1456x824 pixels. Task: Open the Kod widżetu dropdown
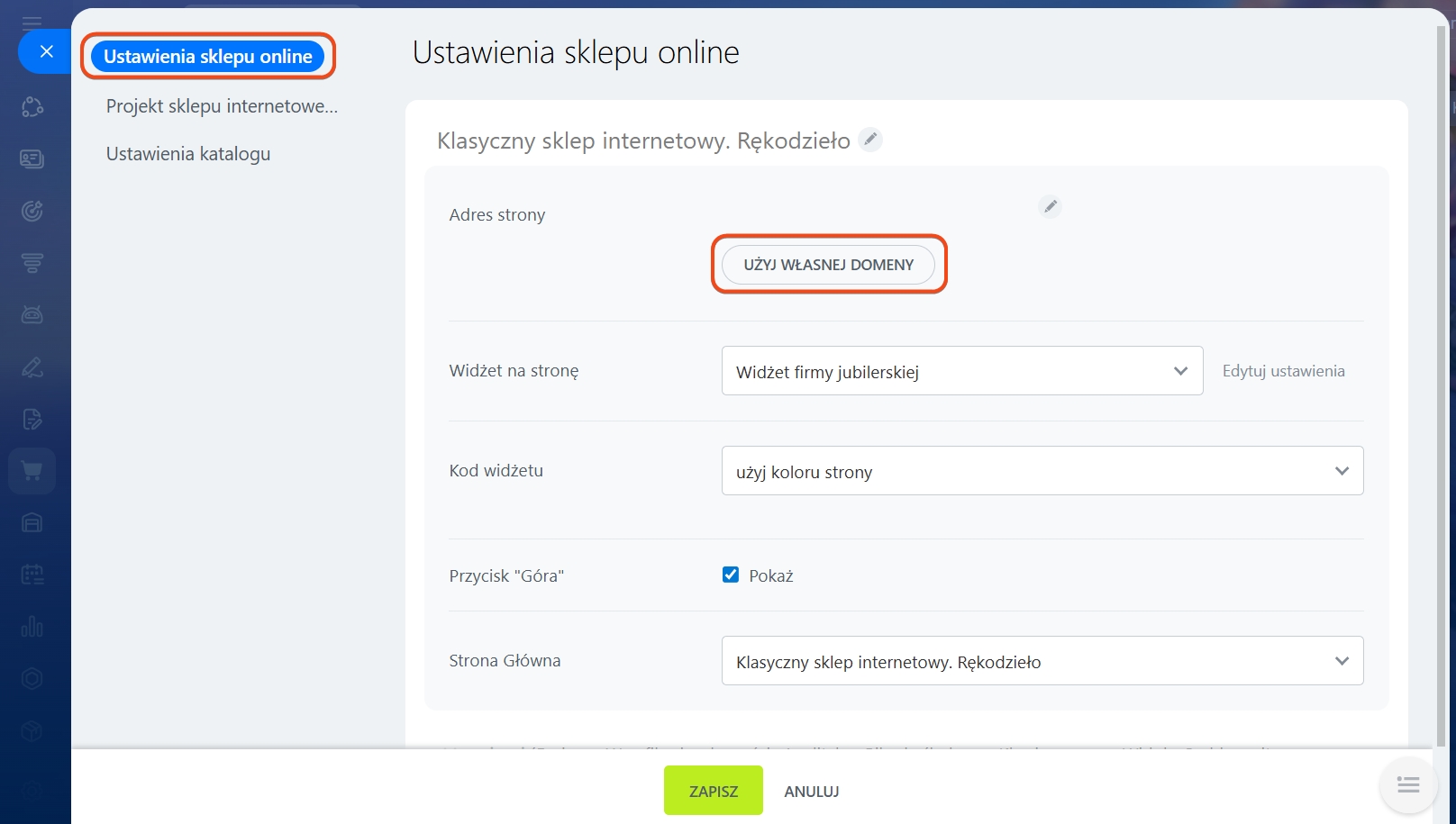click(x=1042, y=471)
